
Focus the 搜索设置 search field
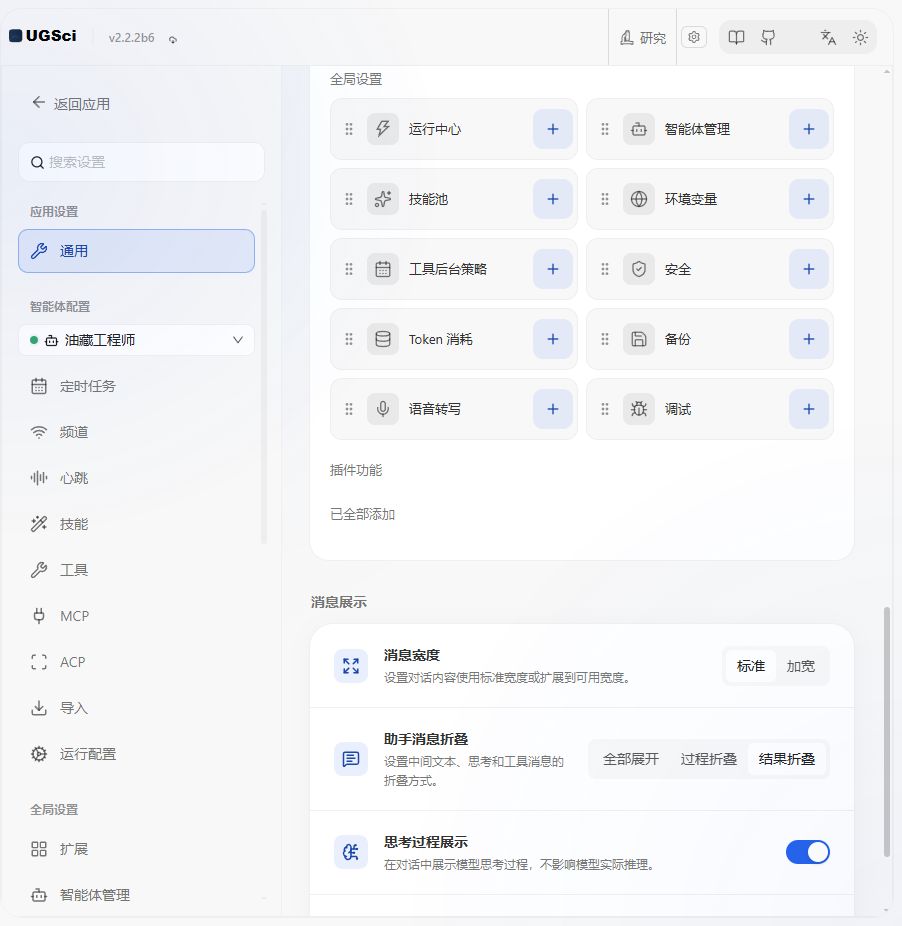click(x=141, y=162)
